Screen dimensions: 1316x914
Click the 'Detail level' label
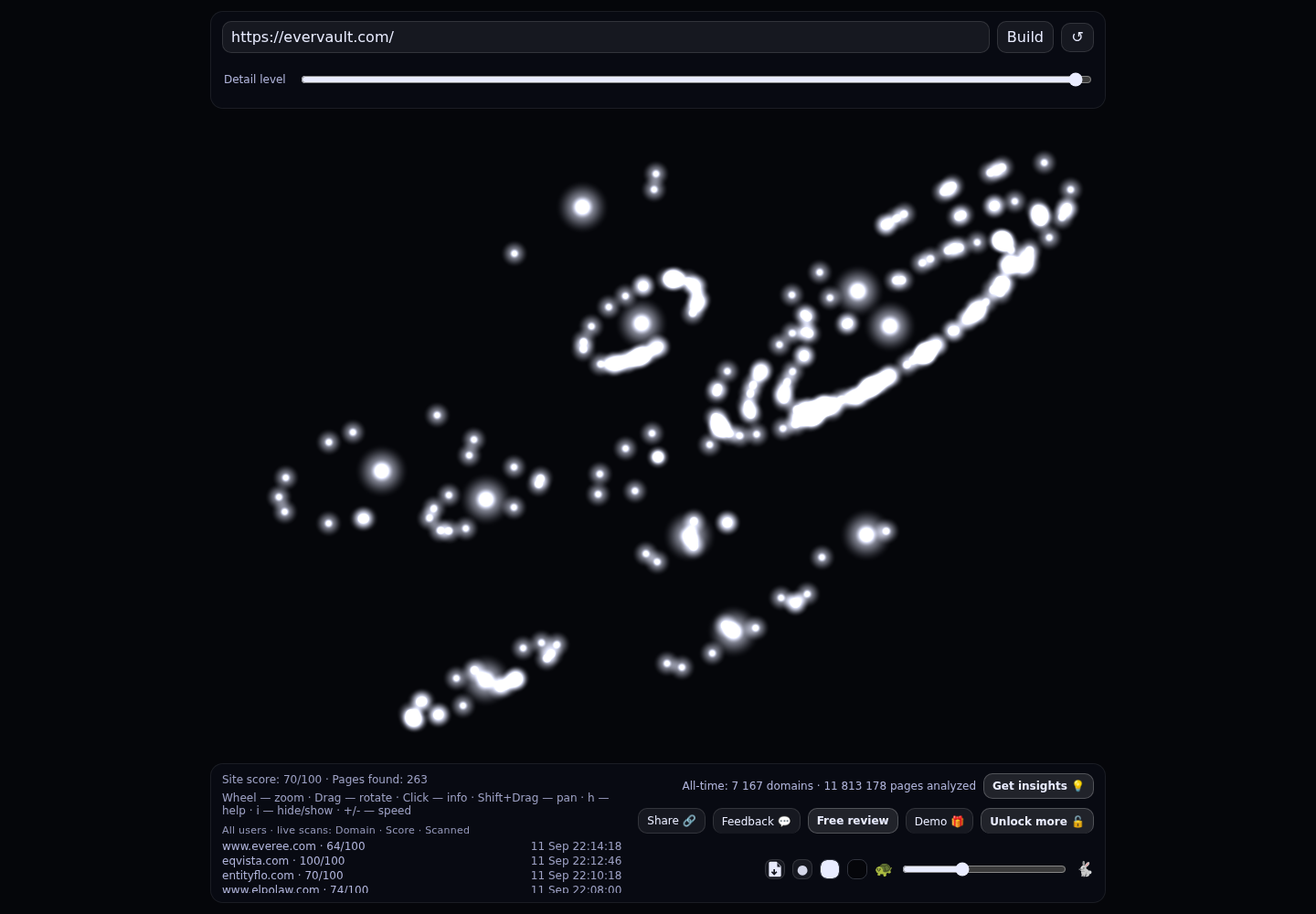pyautogui.click(x=255, y=80)
